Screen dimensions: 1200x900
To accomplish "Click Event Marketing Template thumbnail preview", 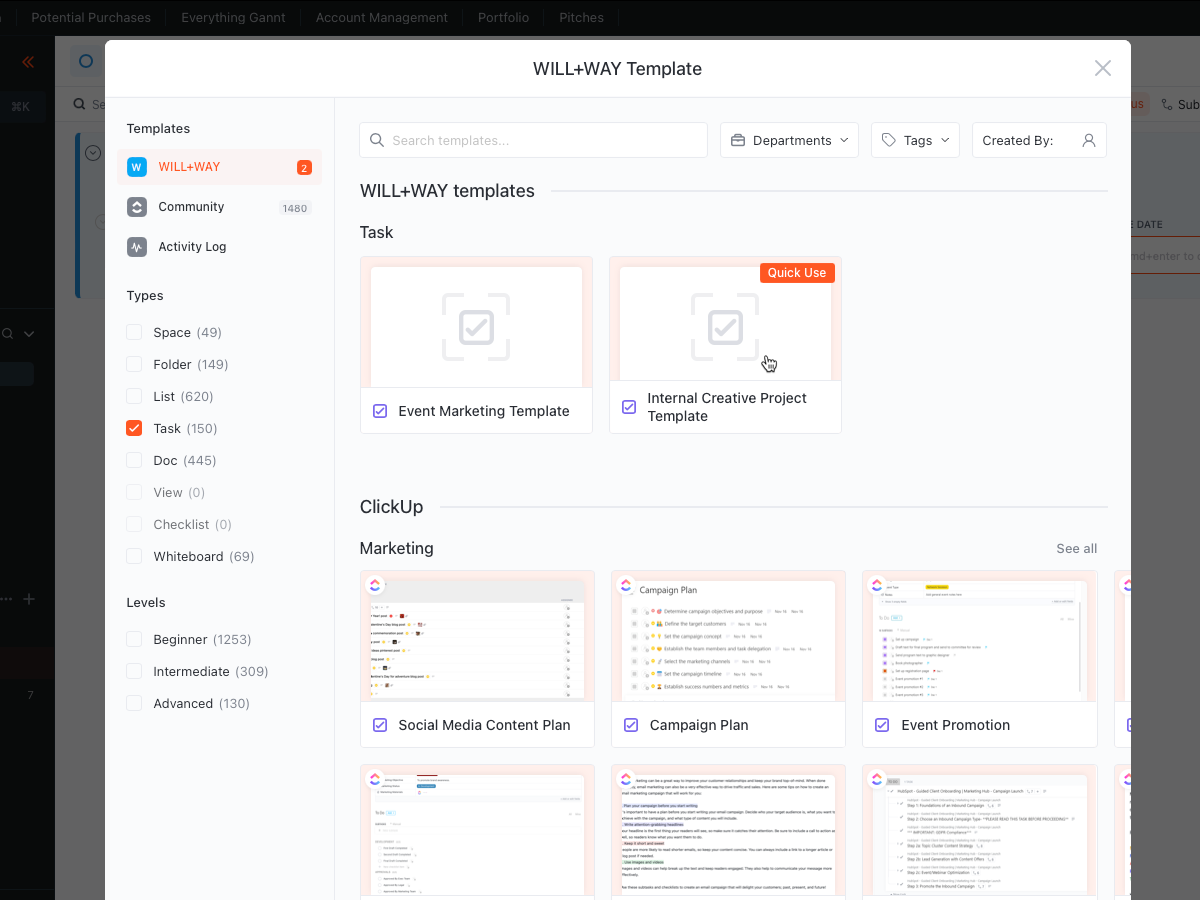I will point(476,322).
